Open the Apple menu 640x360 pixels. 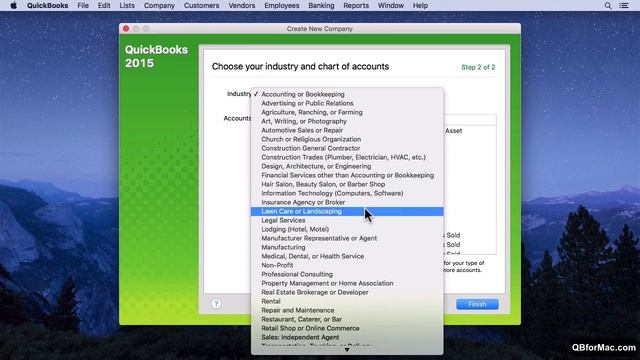tap(13, 6)
